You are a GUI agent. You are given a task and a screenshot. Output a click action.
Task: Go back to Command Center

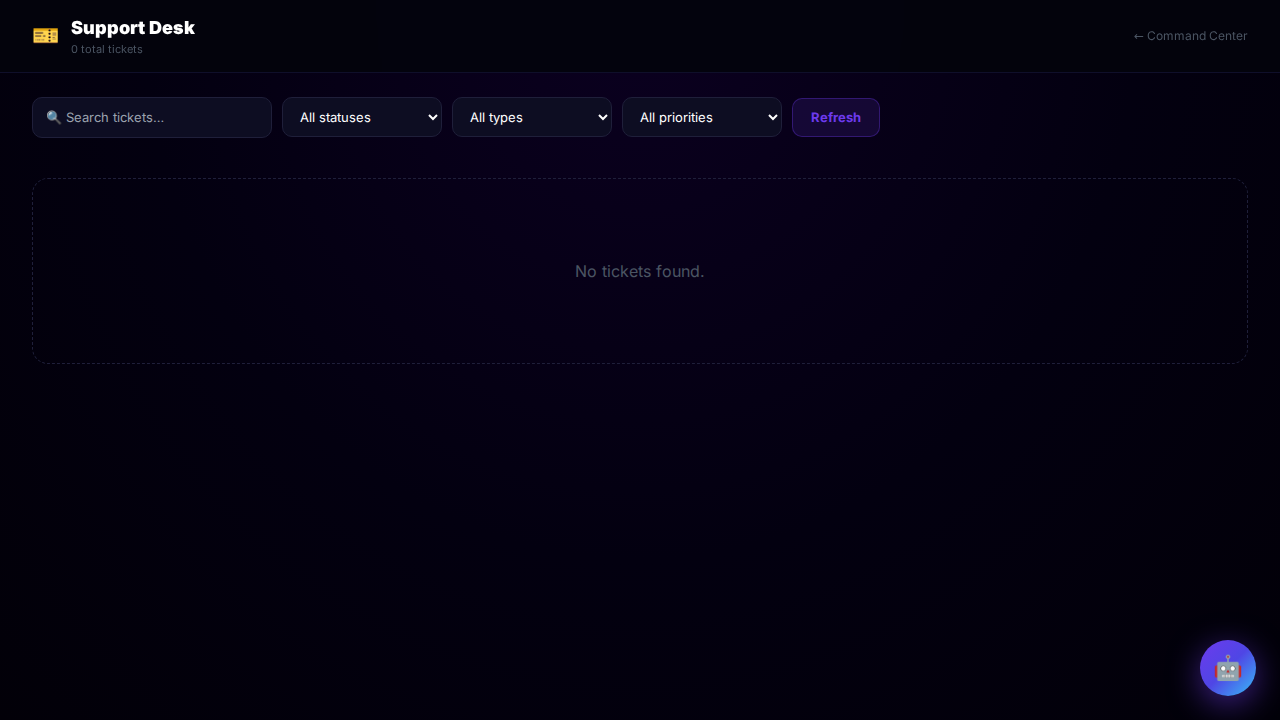click(1196, 36)
